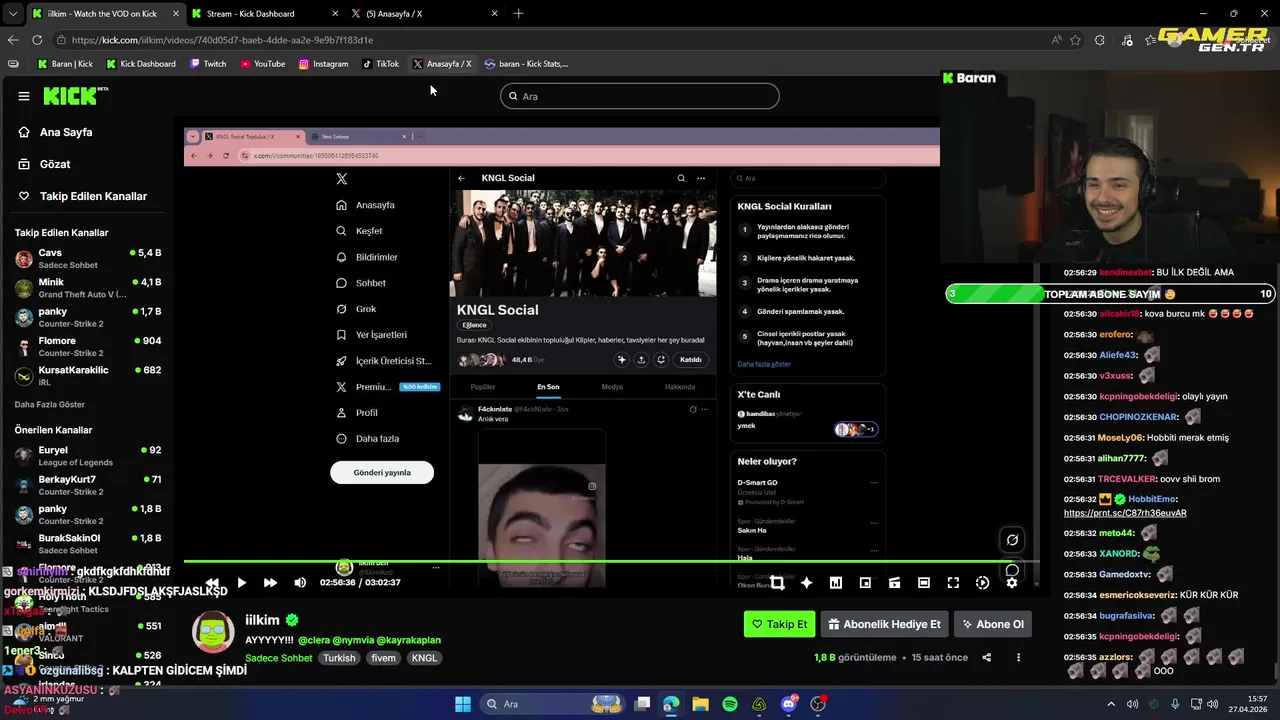Change playback speed via circular icon
The height and width of the screenshot is (720, 1280).
tap(982, 582)
